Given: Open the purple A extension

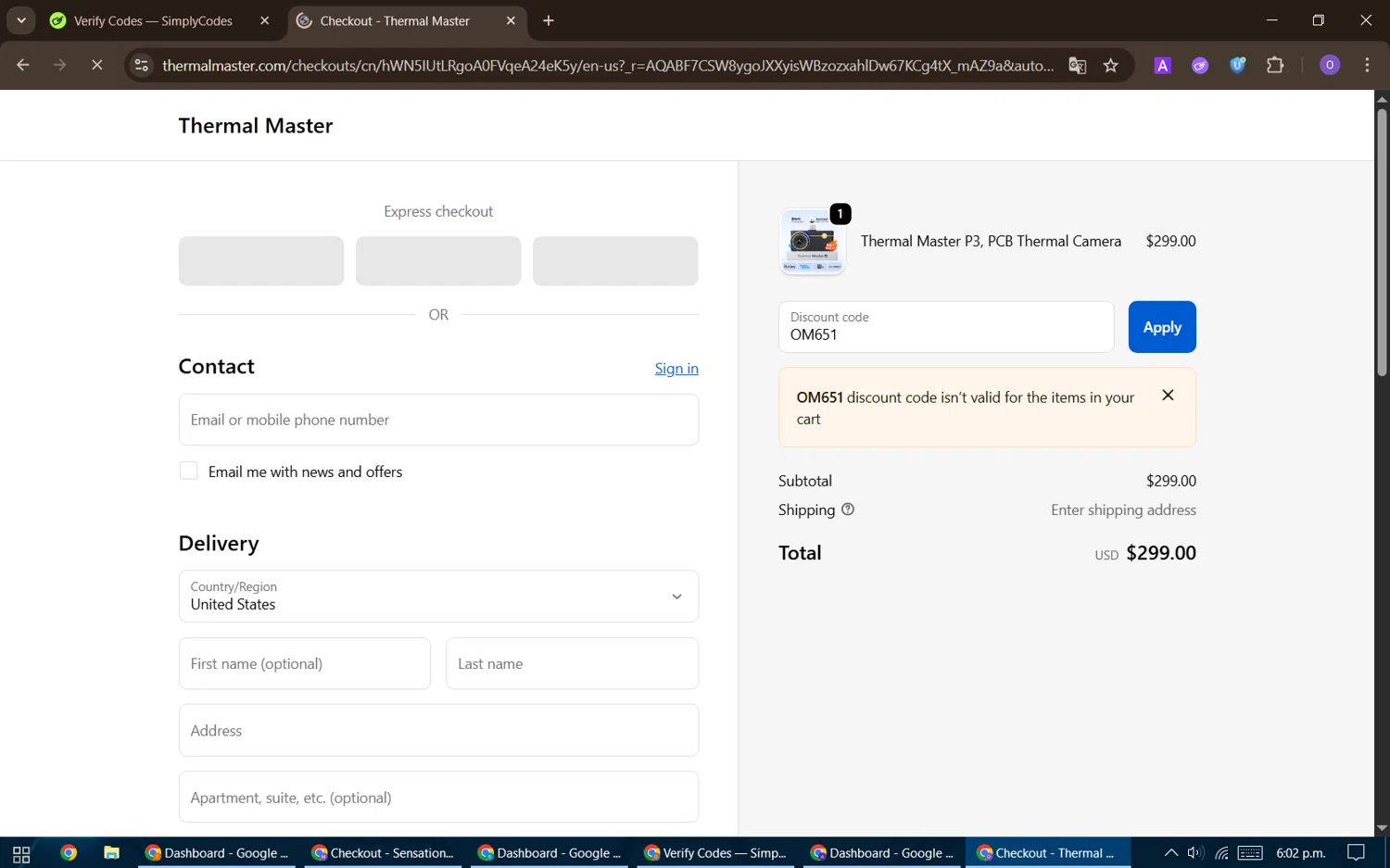Looking at the screenshot, I should (x=1162, y=65).
